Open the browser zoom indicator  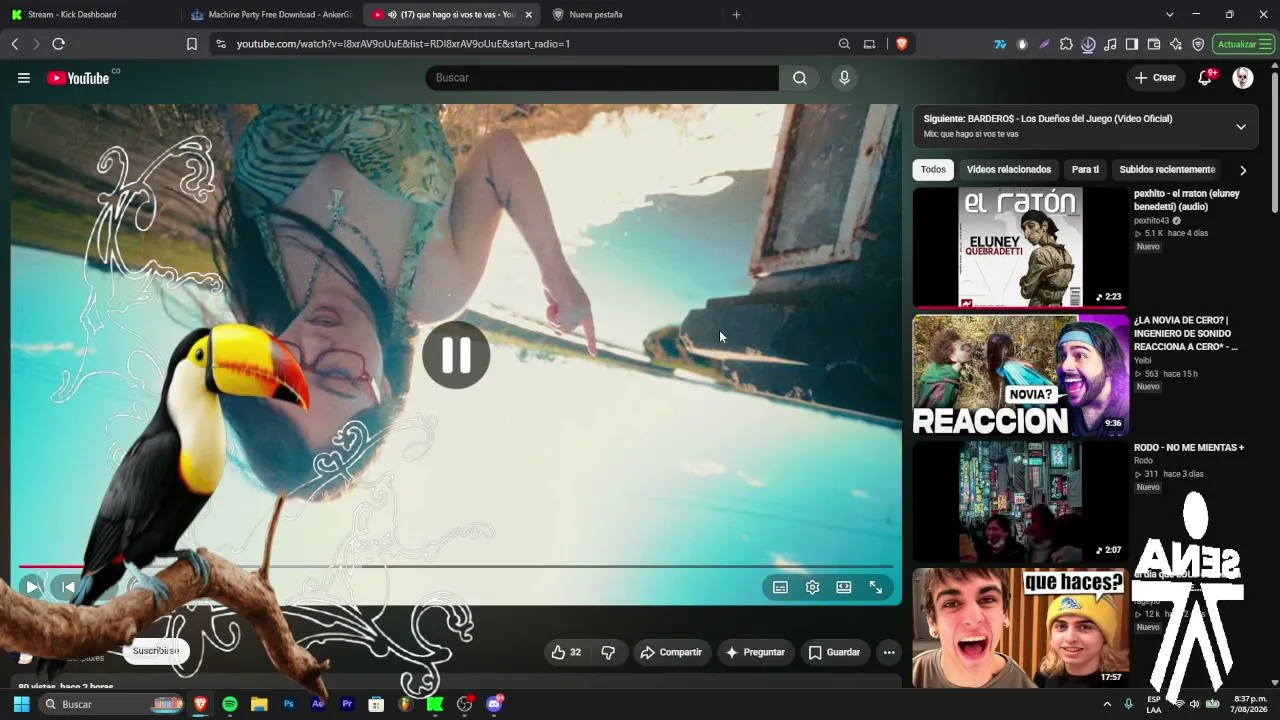coord(844,44)
